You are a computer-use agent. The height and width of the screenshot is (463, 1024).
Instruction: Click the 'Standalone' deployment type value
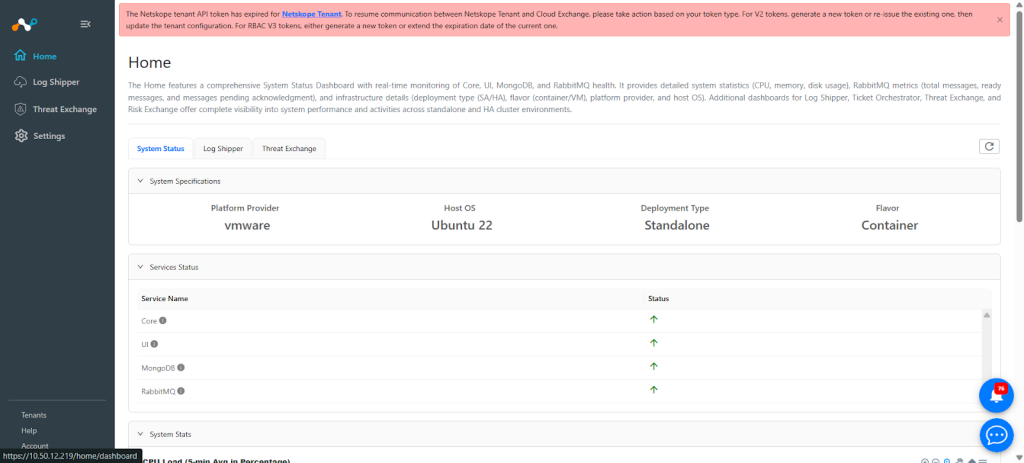coord(677,225)
